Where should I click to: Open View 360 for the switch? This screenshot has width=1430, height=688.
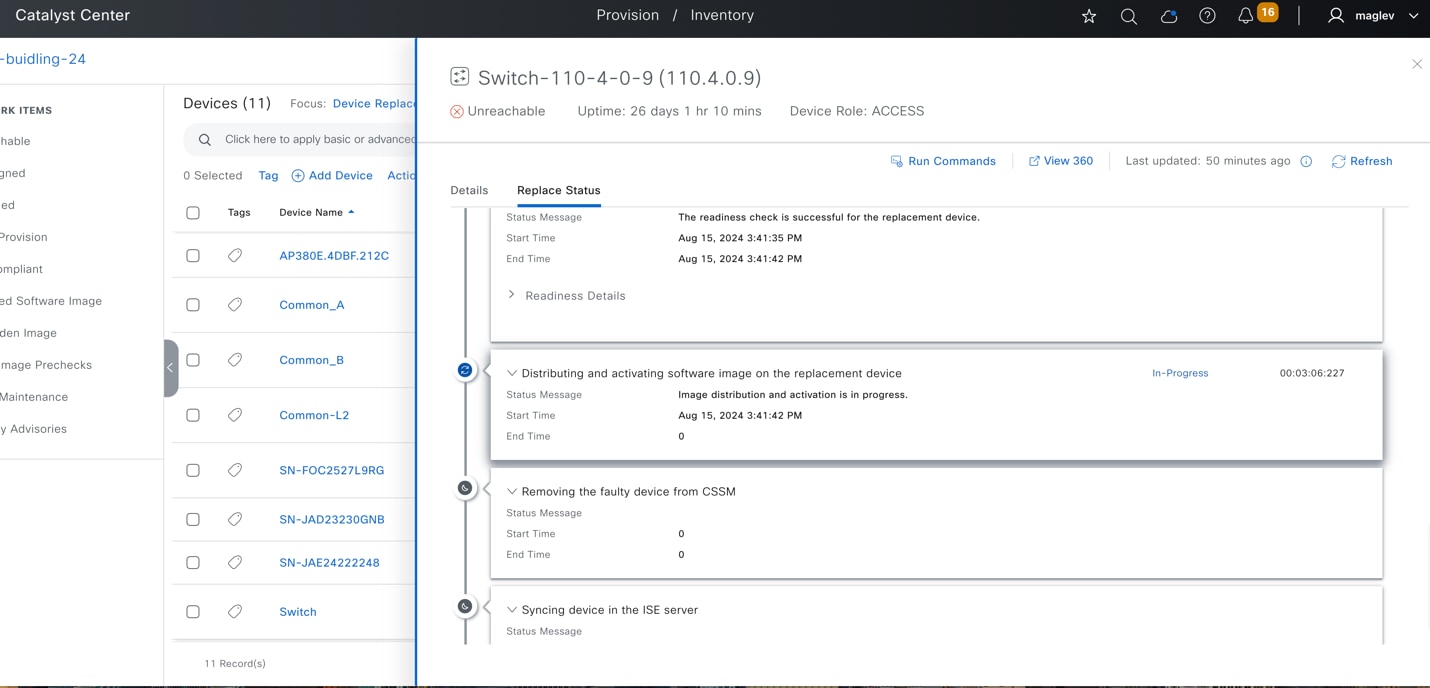1061,161
